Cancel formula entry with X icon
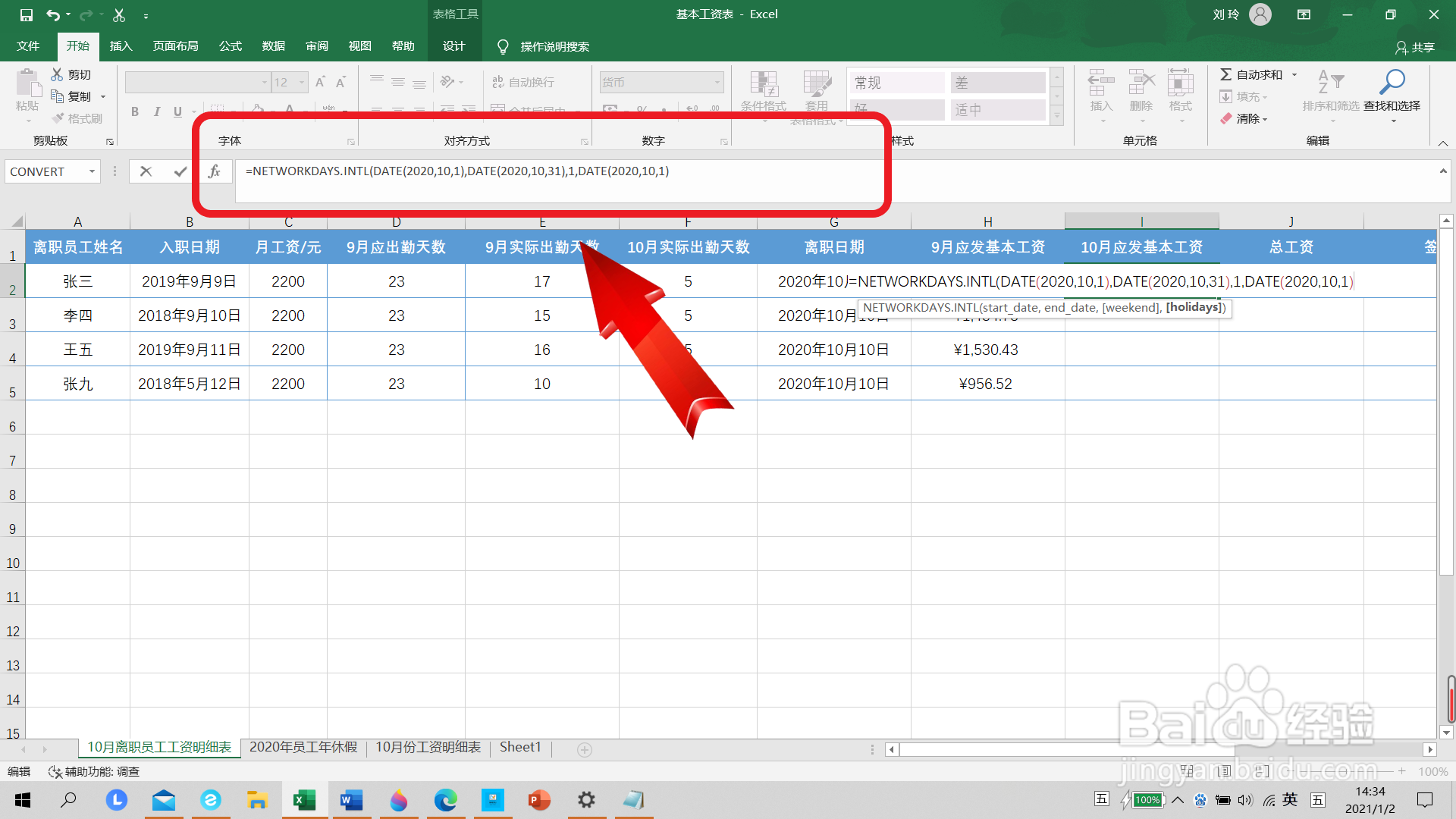1456x819 pixels. click(x=146, y=171)
